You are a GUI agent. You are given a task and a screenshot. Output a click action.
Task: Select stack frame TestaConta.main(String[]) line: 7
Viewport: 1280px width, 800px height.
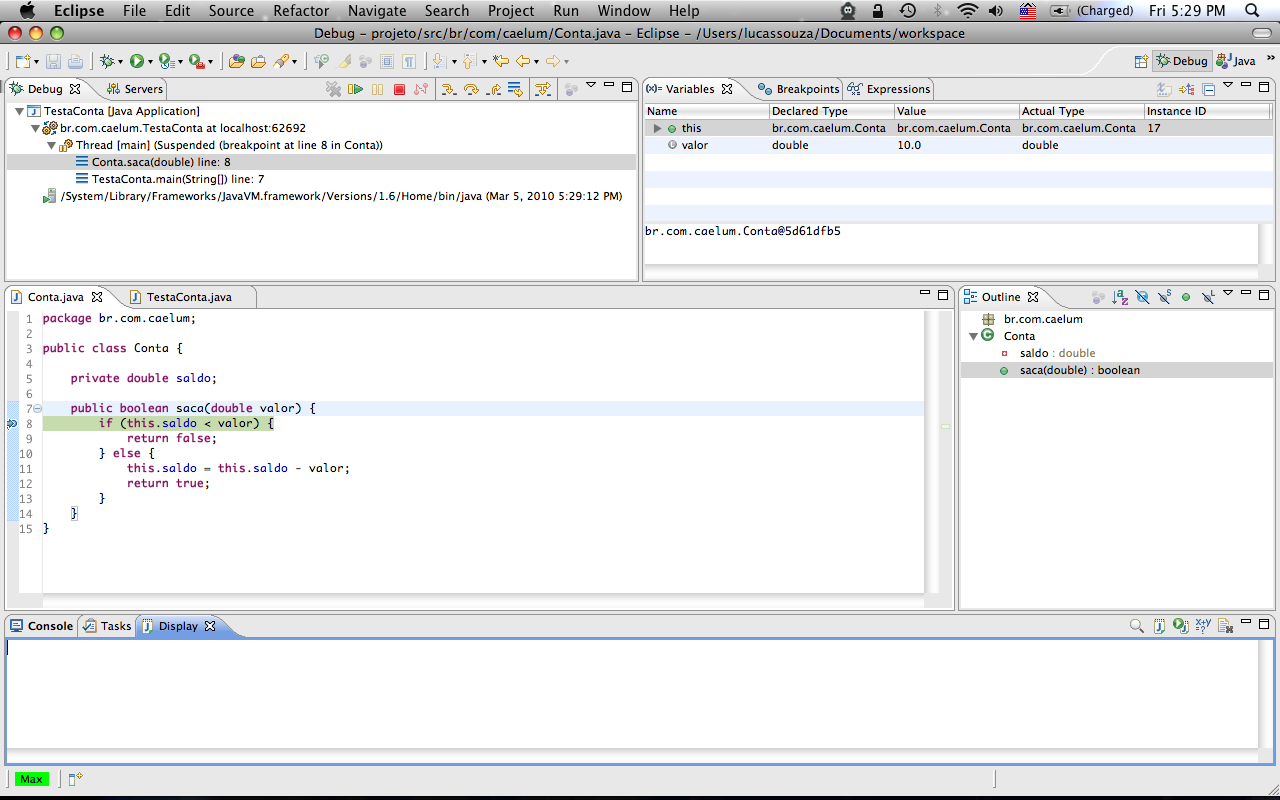pos(178,179)
